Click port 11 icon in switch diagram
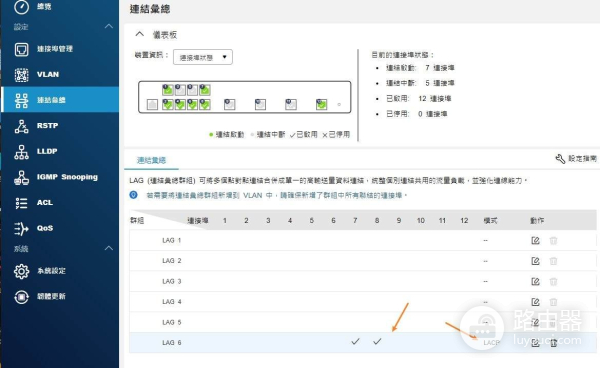The height and width of the screenshot is (368, 600). (x=291, y=104)
